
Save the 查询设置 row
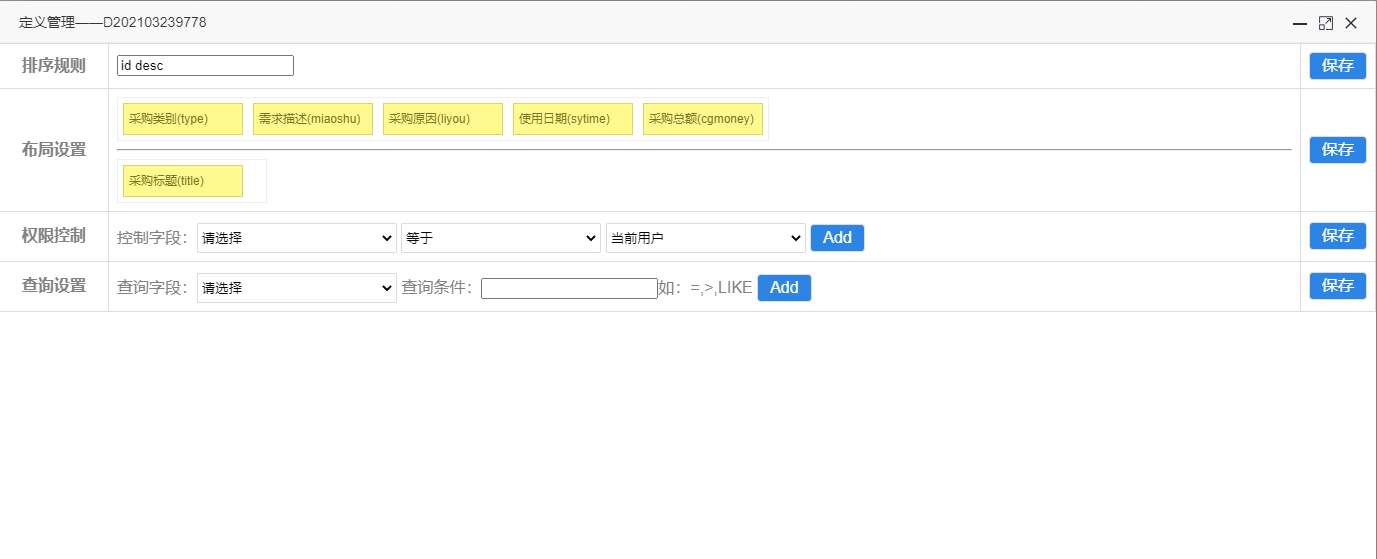coord(1338,286)
